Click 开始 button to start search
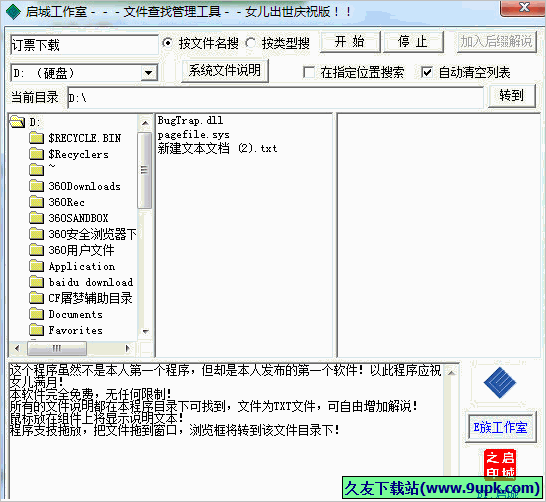Screen dimensions: 546x502 point(350,42)
